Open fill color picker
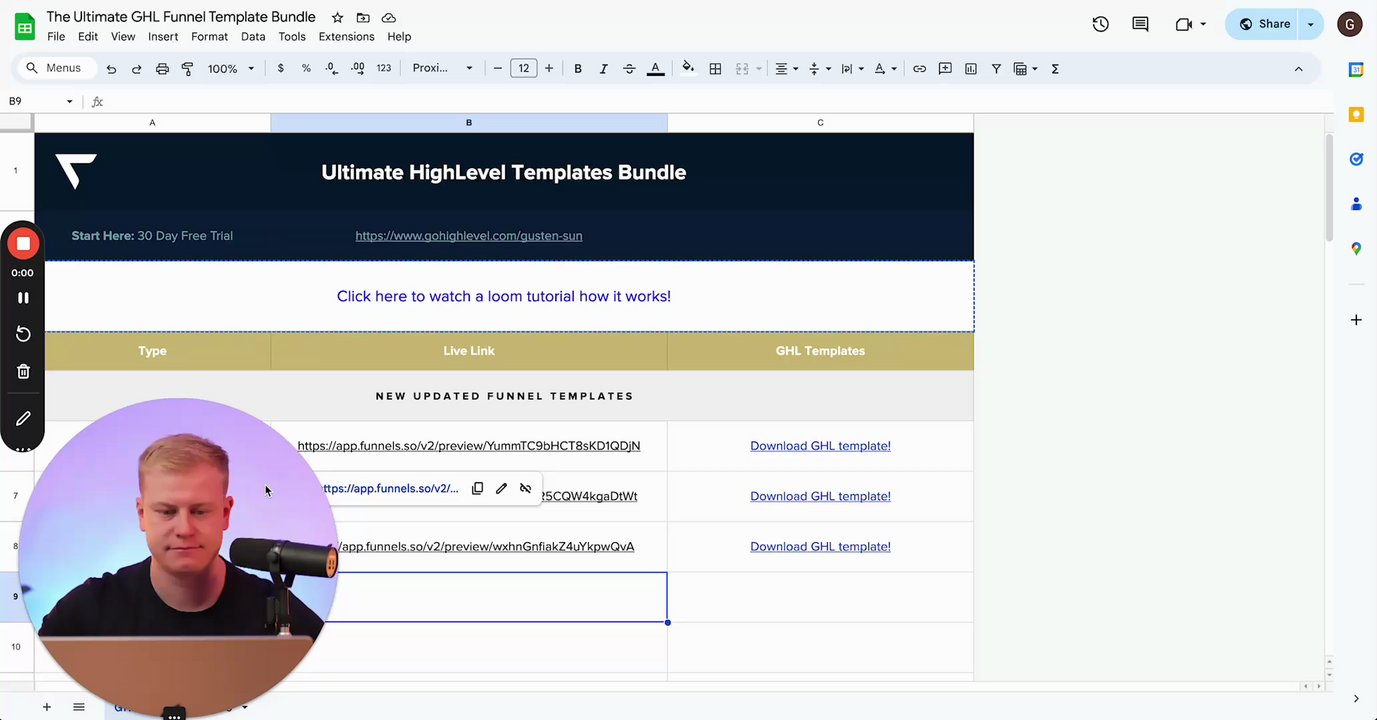This screenshot has height=720, width=1377. [688, 69]
